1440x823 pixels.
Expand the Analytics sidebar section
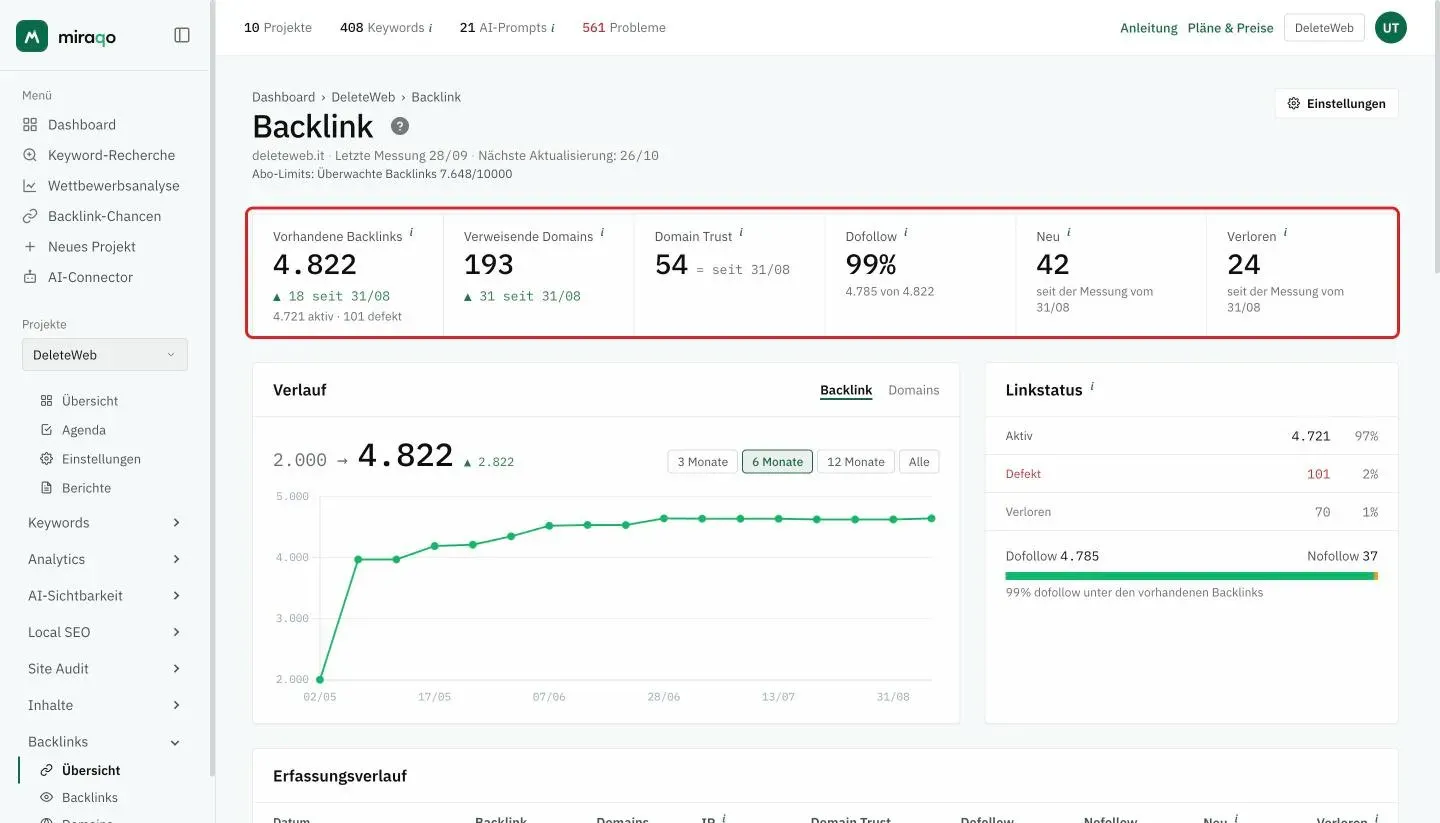pos(105,559)
